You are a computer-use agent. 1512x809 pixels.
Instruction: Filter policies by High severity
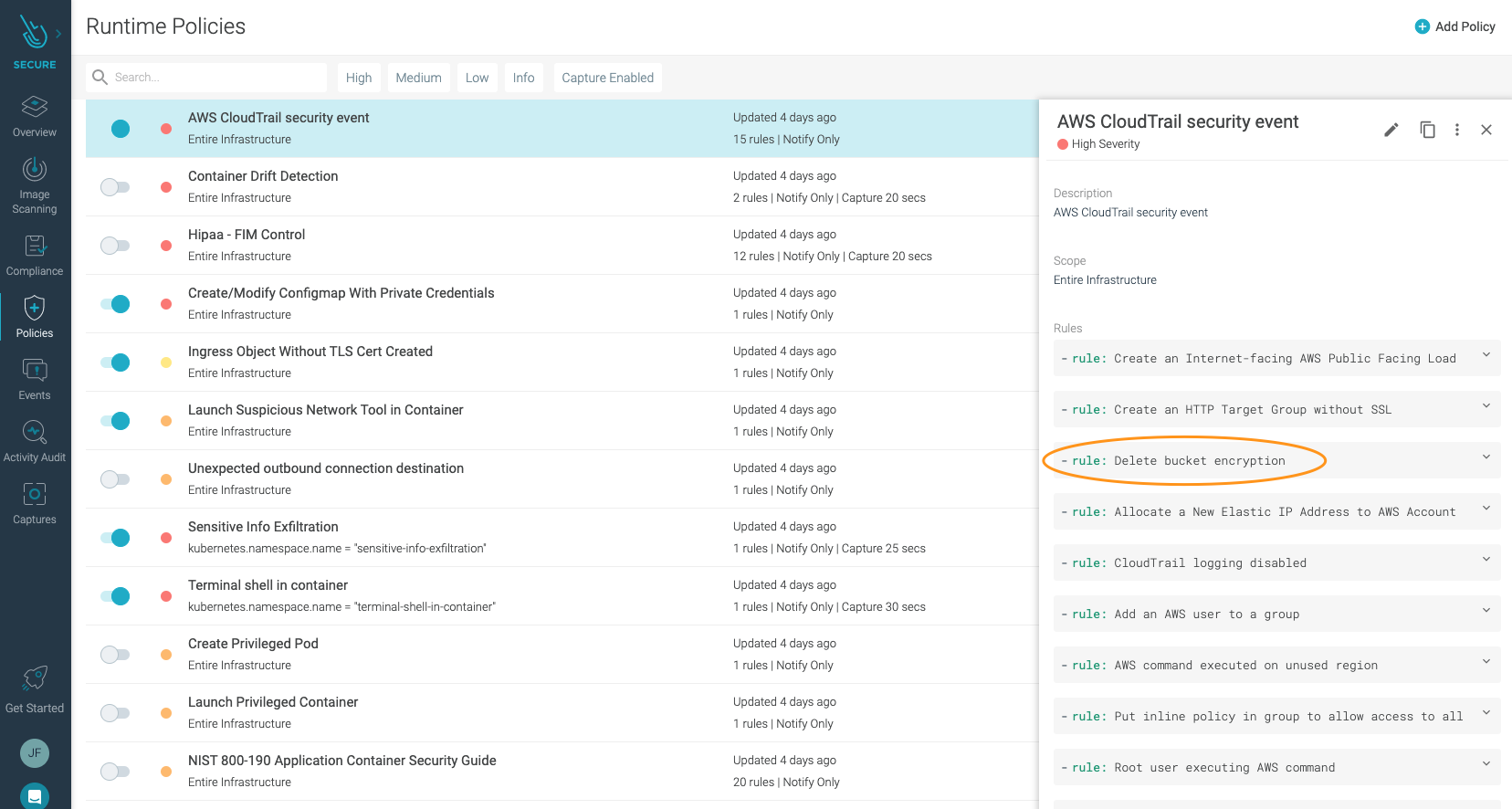359,78
